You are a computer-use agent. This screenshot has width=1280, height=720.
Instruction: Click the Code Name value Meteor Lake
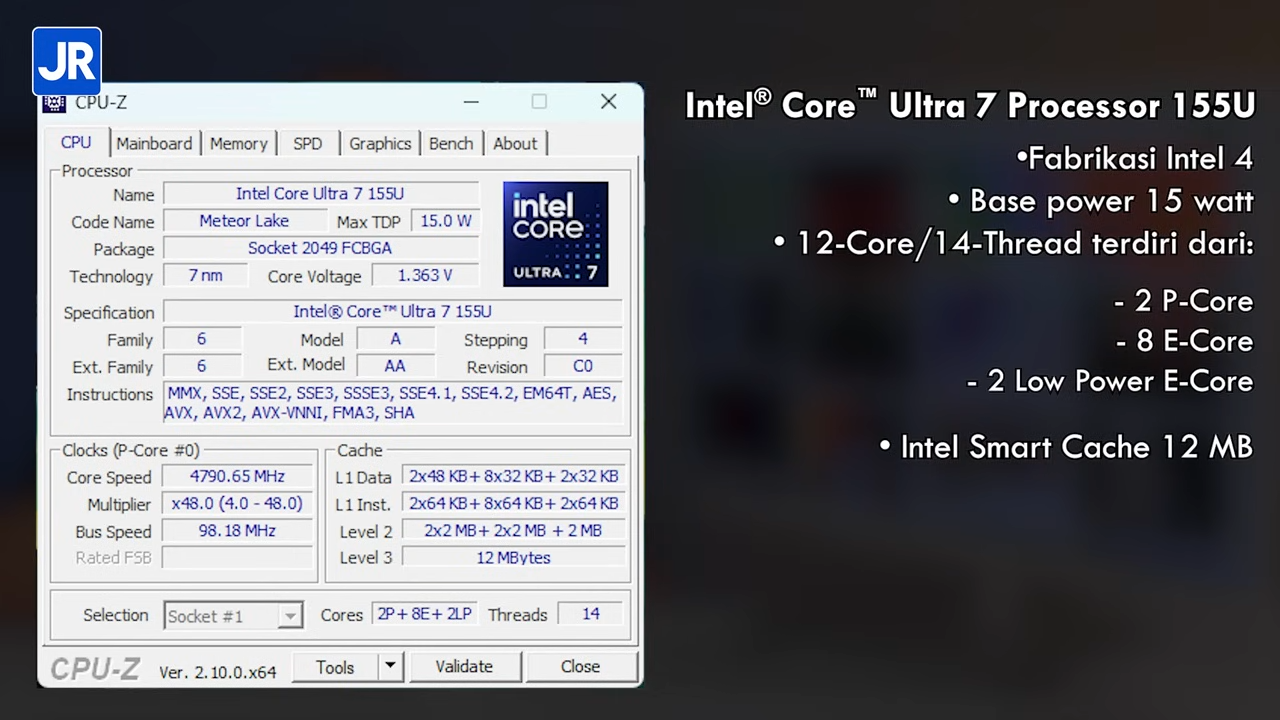(x=244, y=221)
